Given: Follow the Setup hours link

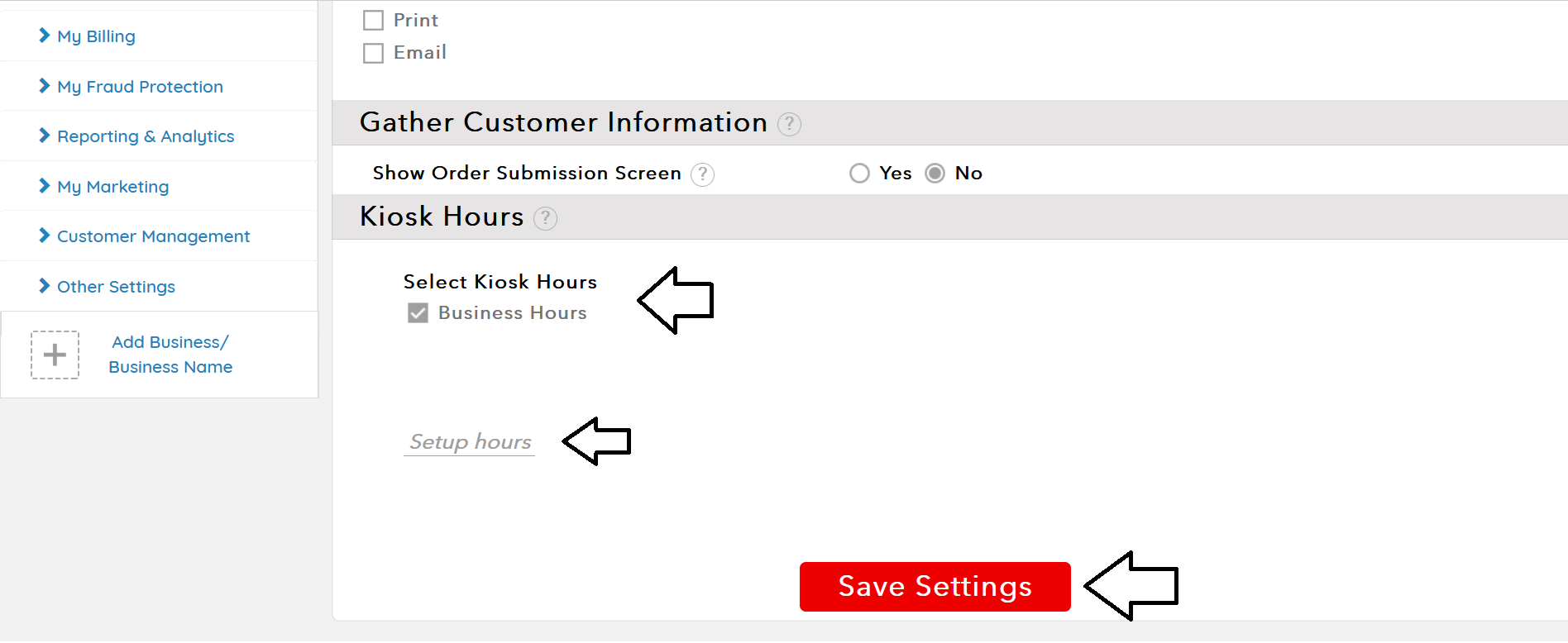Looking at the screenshot, I should [x=470, y=442].
